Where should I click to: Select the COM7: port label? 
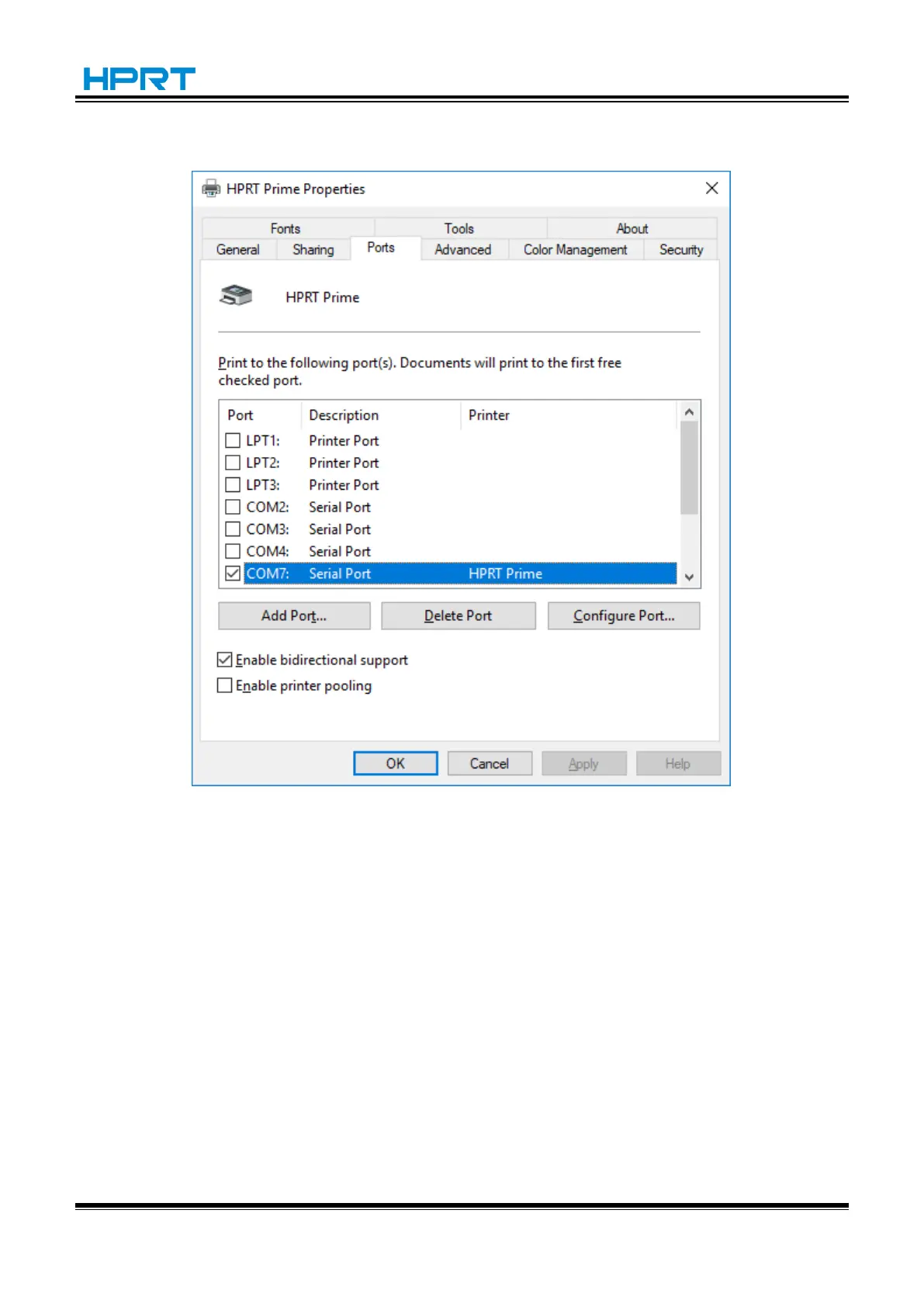pos(268,574)
